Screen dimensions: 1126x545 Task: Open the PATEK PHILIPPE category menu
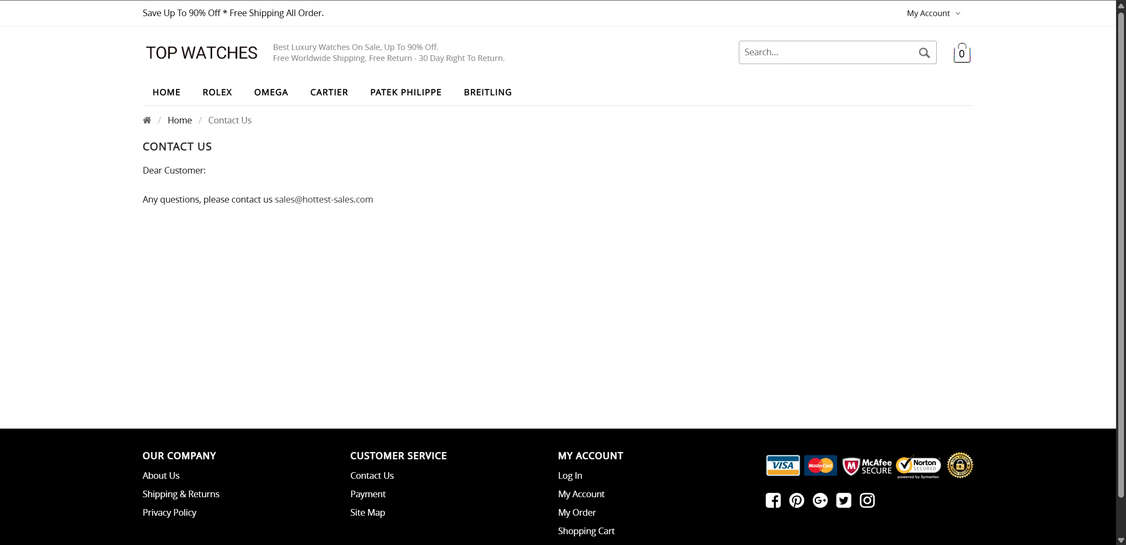click(406, 92)
